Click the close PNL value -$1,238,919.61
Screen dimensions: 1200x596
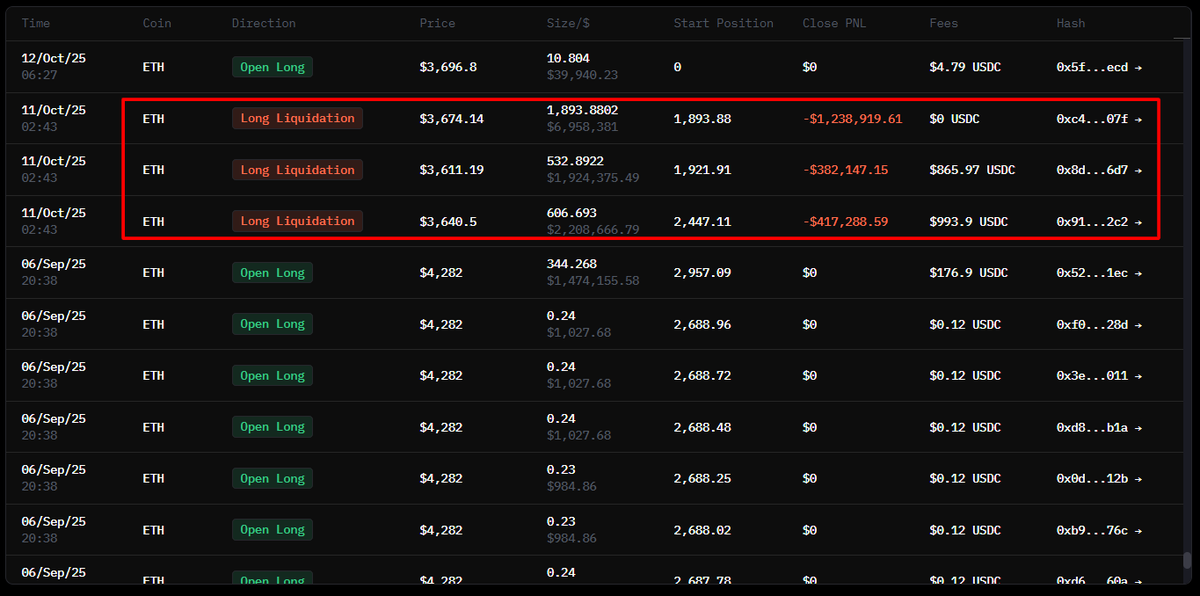(x=852, y=119)
